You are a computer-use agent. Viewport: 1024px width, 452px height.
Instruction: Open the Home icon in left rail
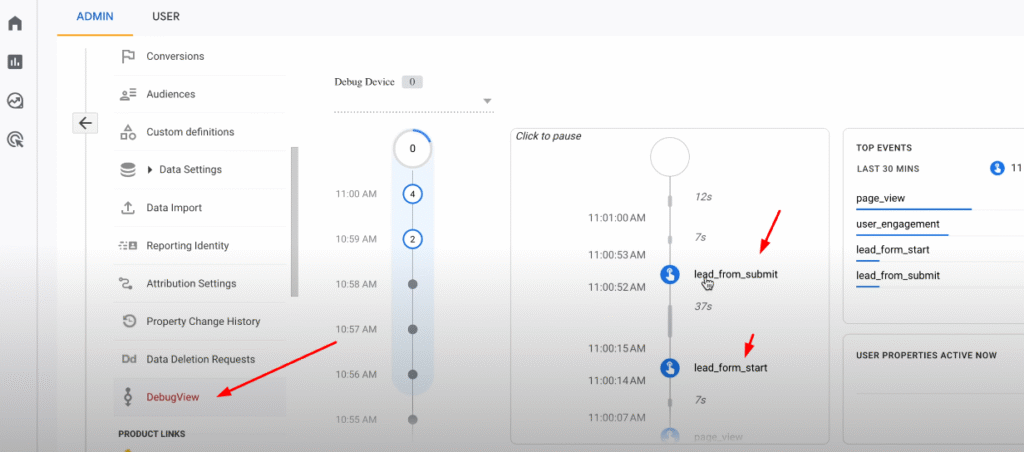(x=15, y=24)
